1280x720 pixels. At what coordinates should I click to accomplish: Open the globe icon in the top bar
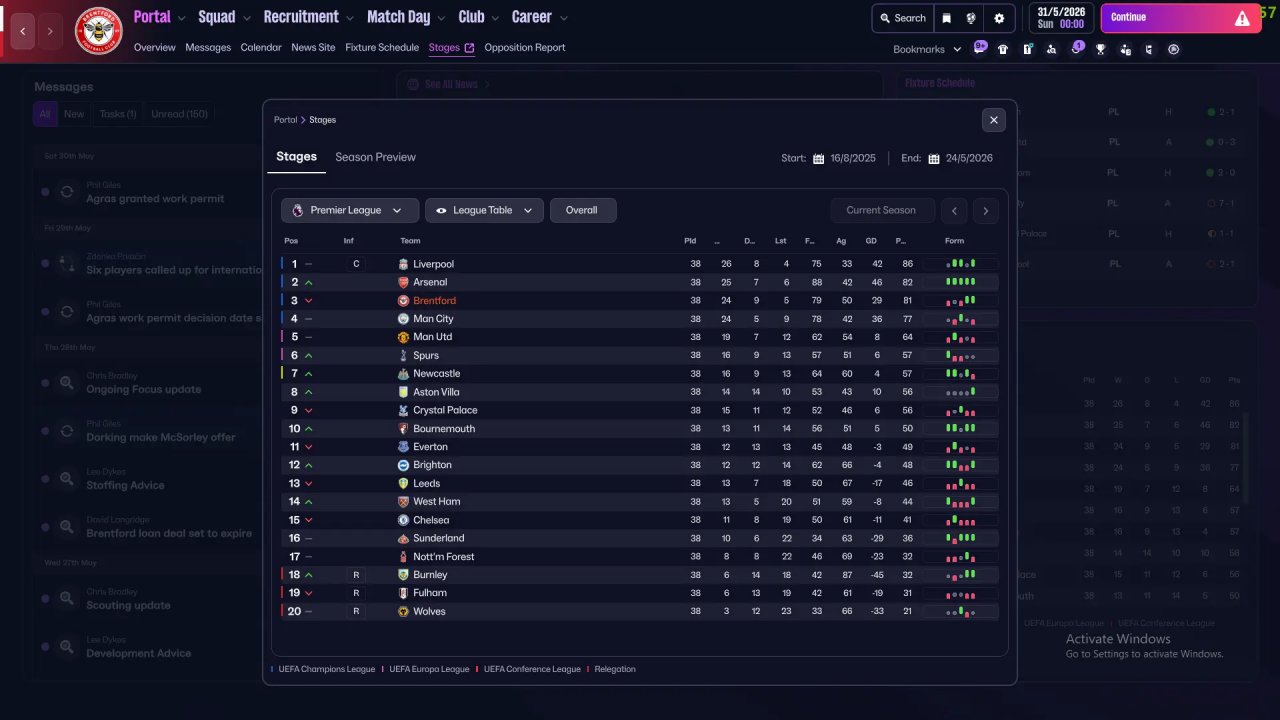tap(971, 18)
